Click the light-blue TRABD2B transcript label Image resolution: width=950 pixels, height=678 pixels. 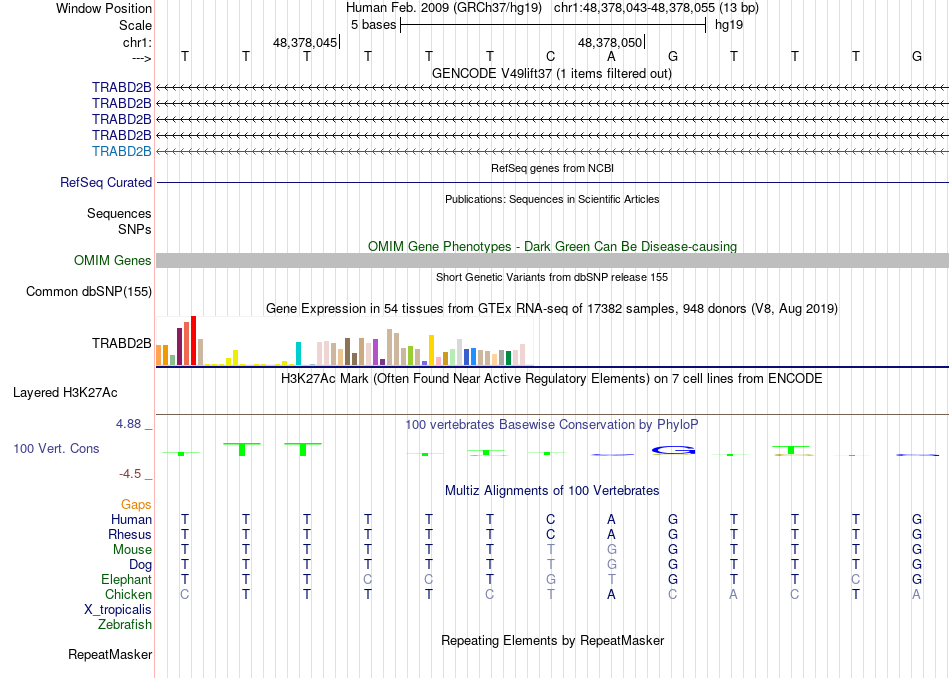coord(121,151)
